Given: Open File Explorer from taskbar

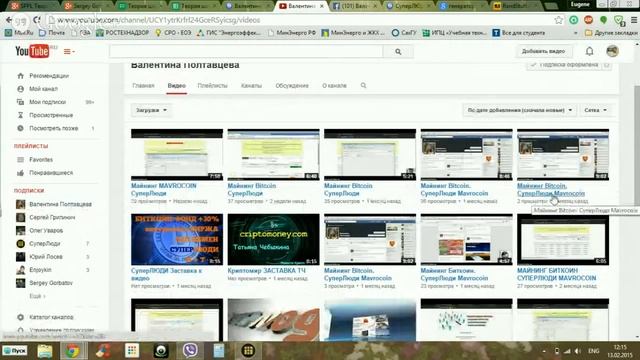Looking at the screenshot, I should [45, 351].
